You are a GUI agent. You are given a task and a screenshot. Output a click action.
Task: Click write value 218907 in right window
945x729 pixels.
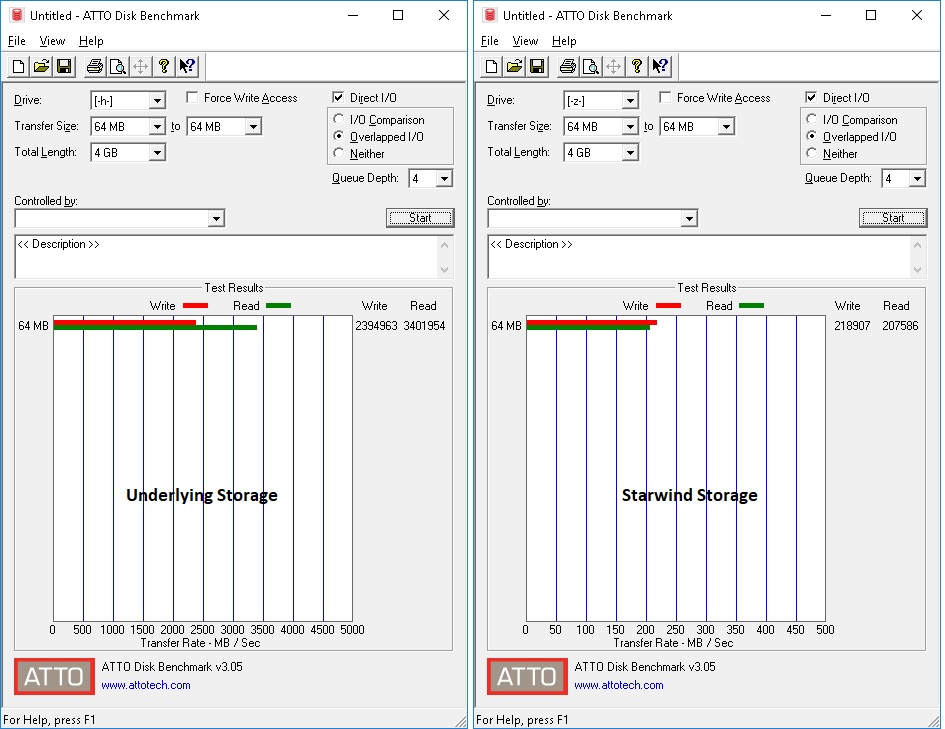pos(852,326)
